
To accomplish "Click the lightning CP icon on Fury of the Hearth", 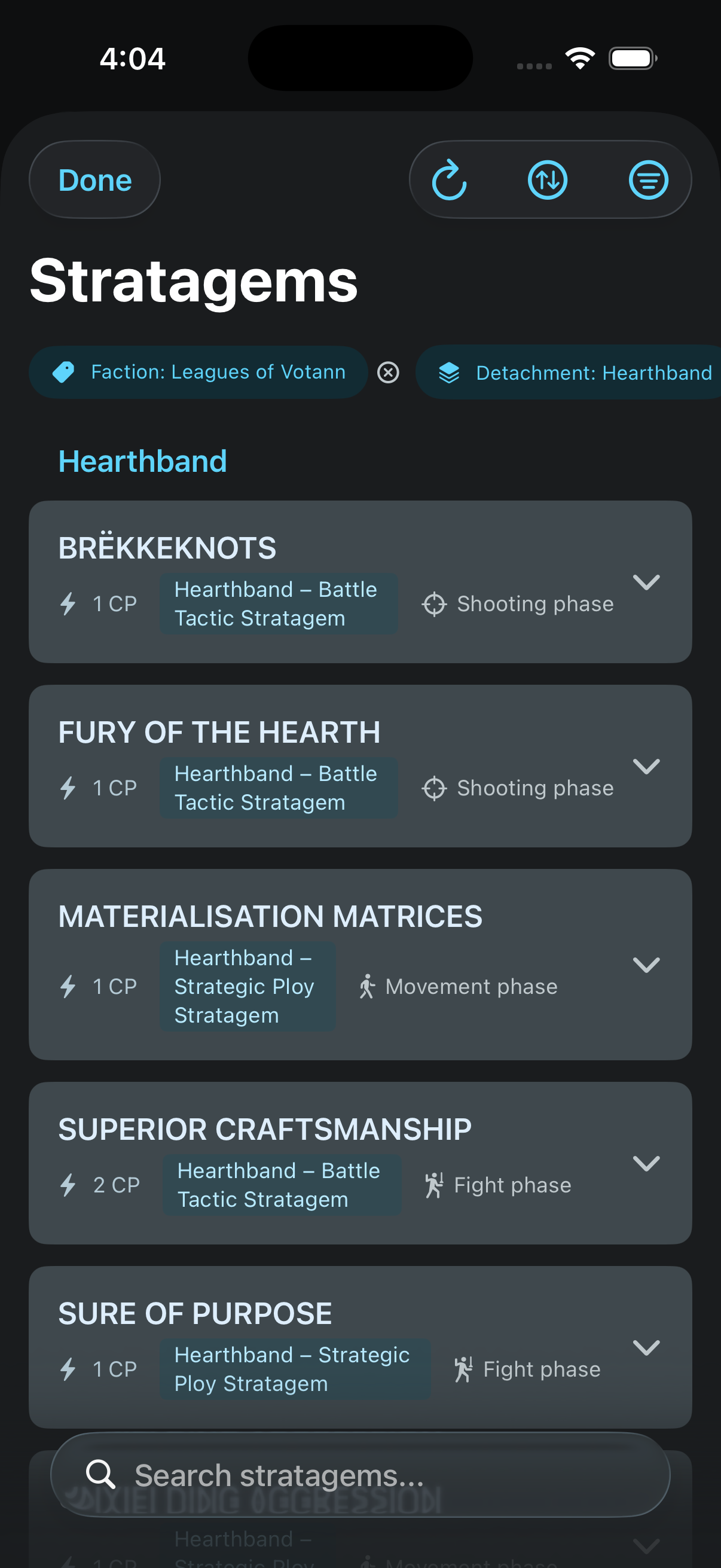I will [x=68, y=788].
